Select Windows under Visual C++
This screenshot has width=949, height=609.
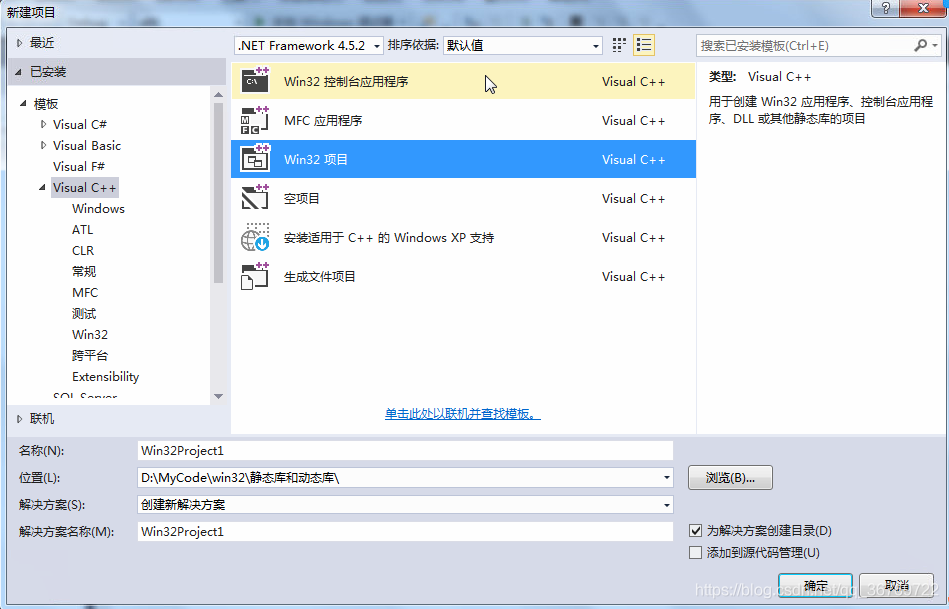[x=98, y=208]
